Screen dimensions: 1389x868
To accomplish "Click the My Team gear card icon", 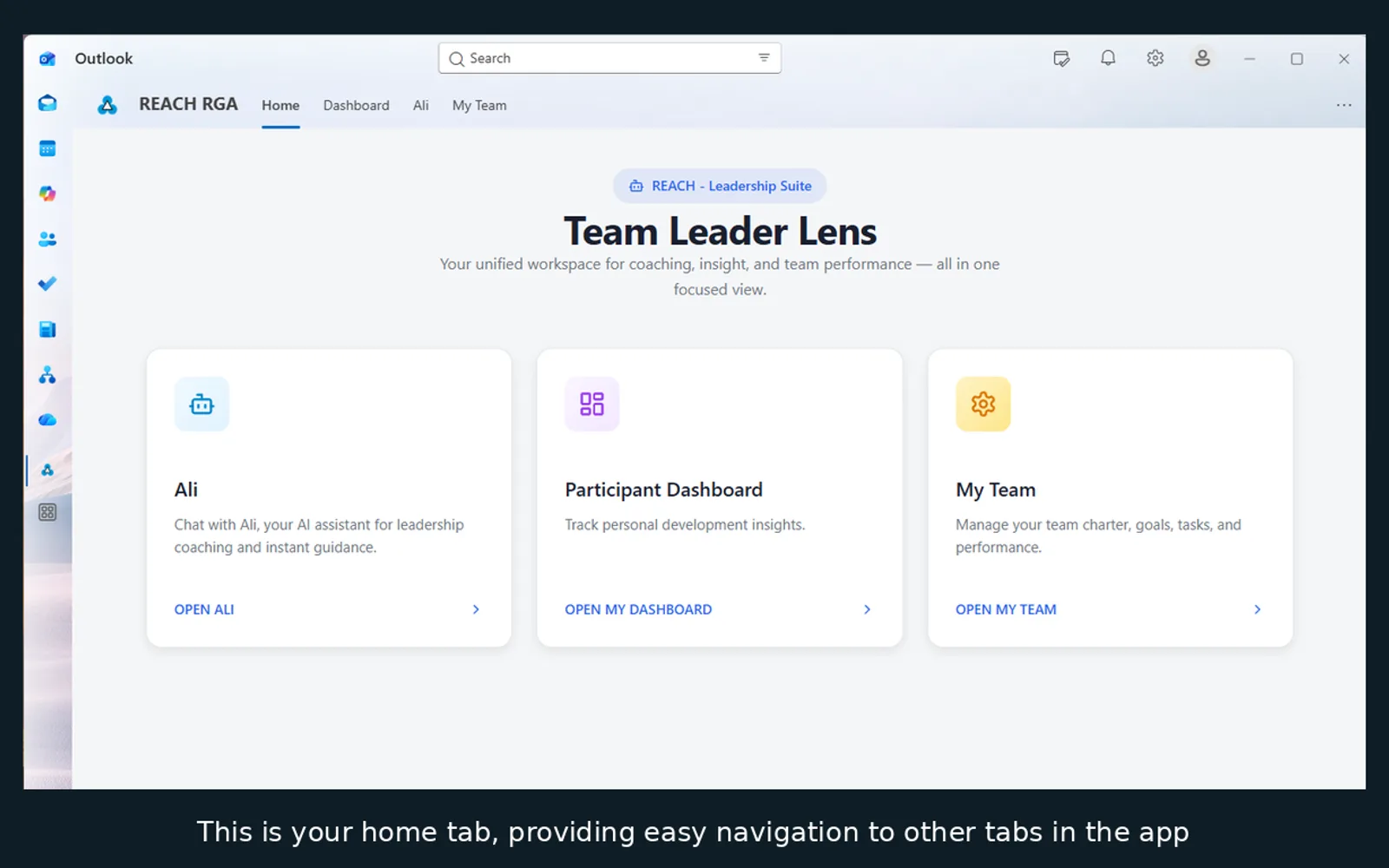I will (x=983, y=404).
